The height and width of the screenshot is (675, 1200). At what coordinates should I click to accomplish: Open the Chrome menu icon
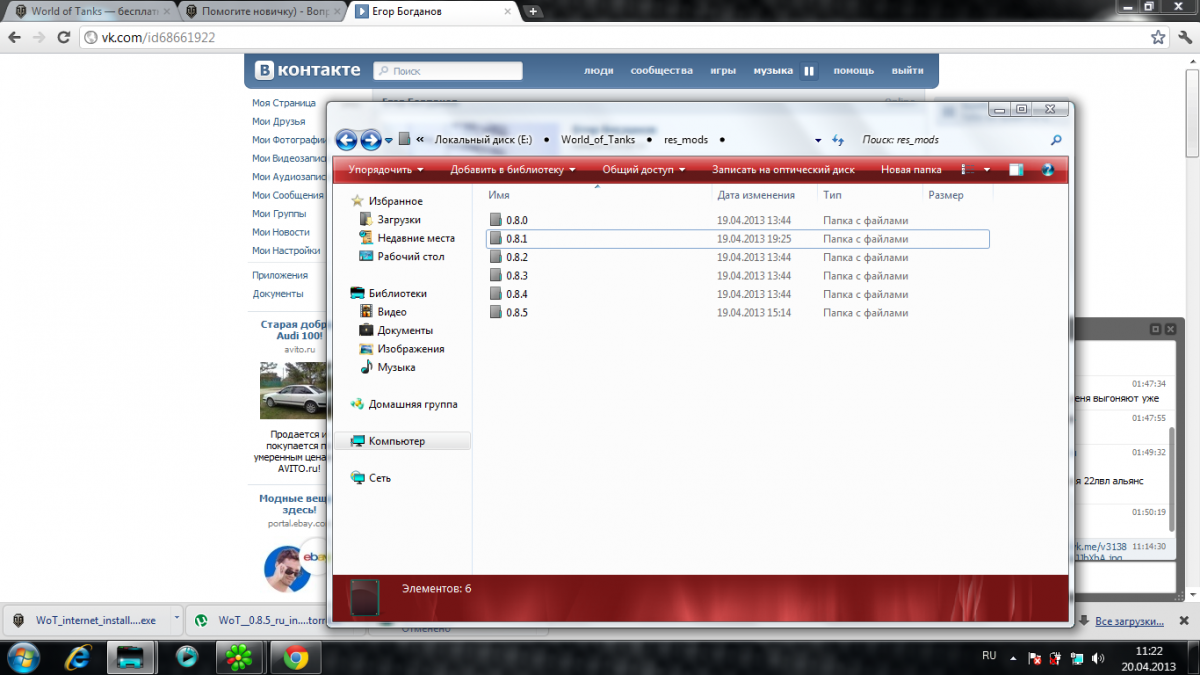(1183, 37)
